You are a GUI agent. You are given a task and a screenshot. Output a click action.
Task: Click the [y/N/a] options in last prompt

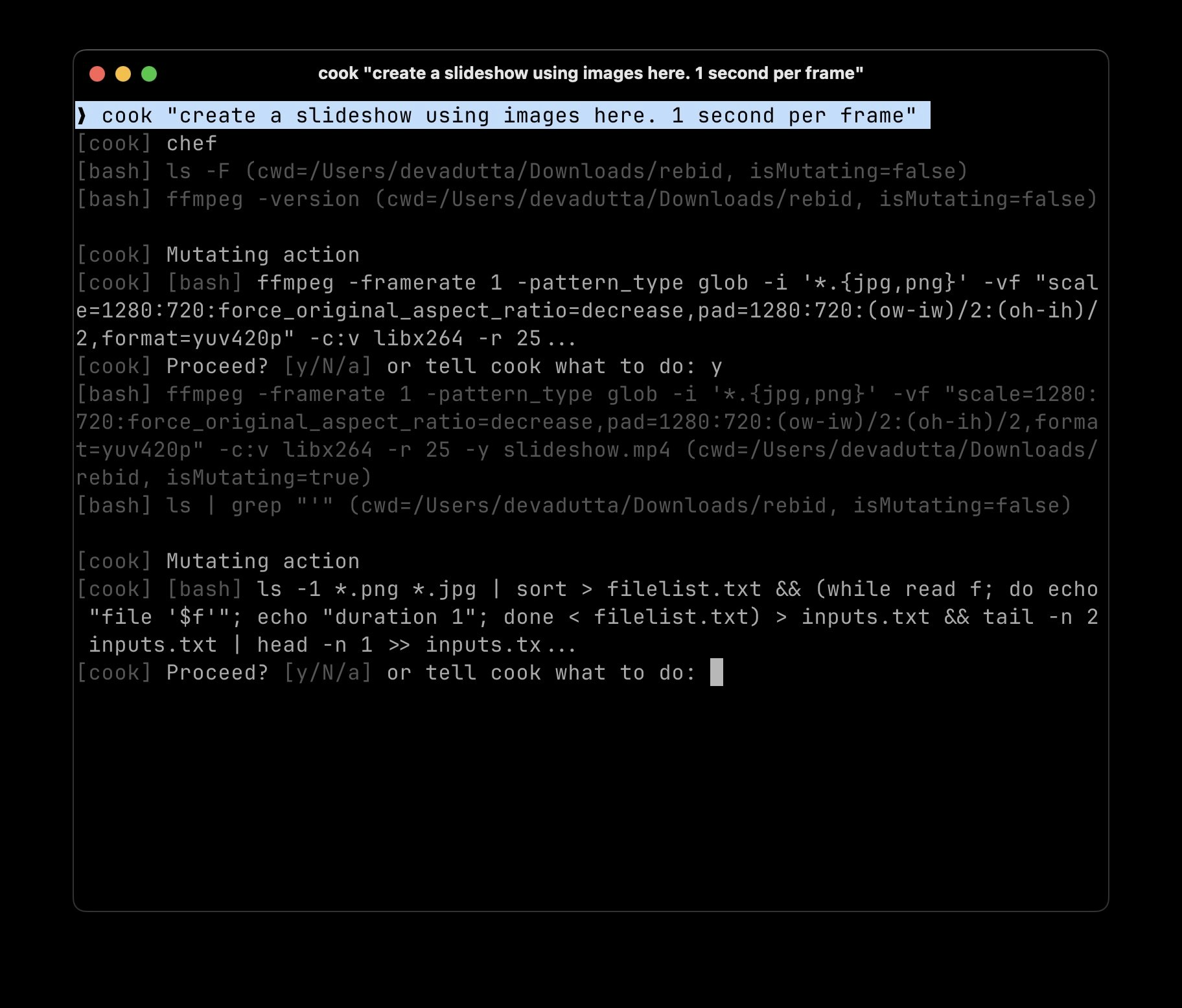327,672
